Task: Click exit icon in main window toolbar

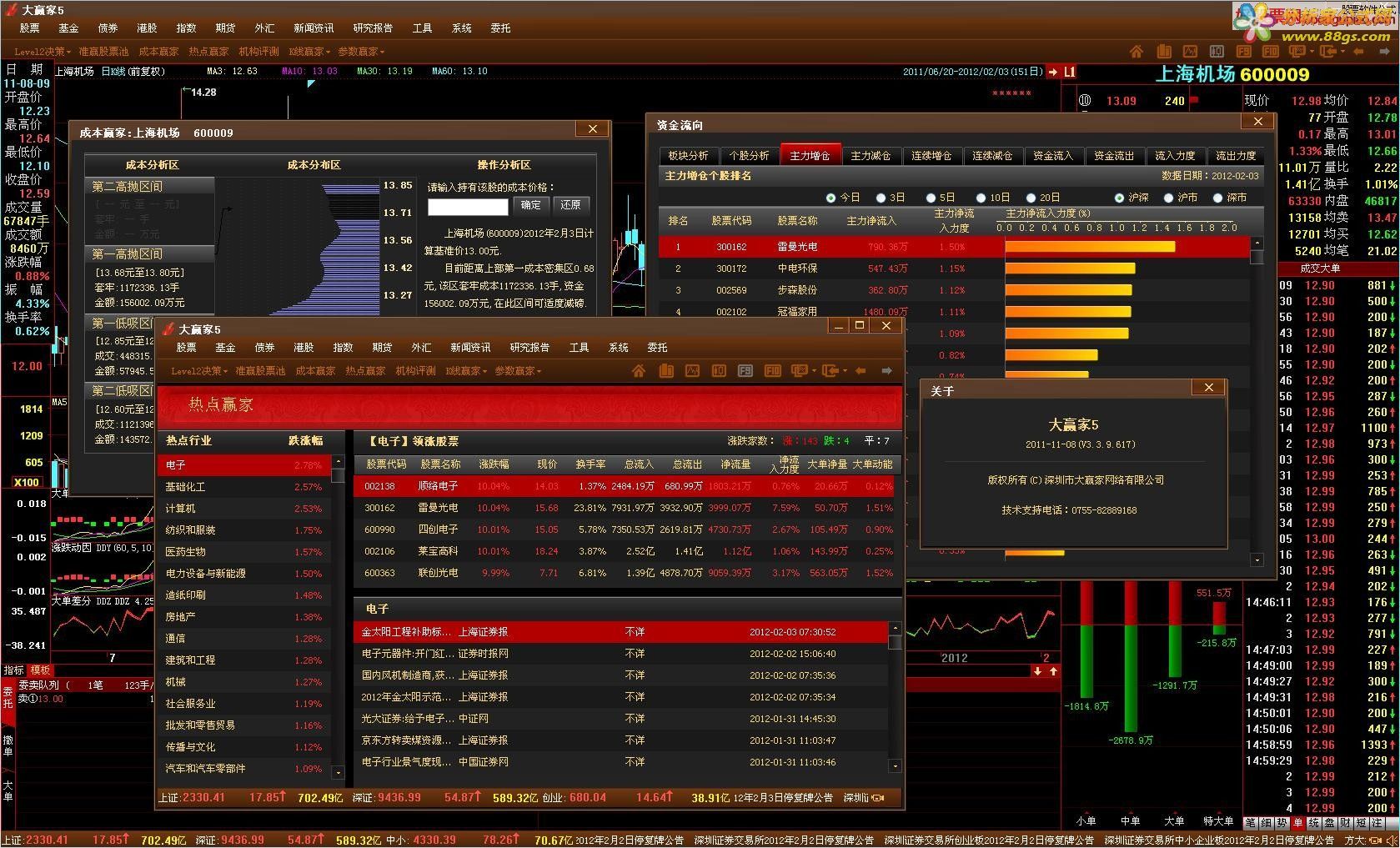Action: point(1328,52)
